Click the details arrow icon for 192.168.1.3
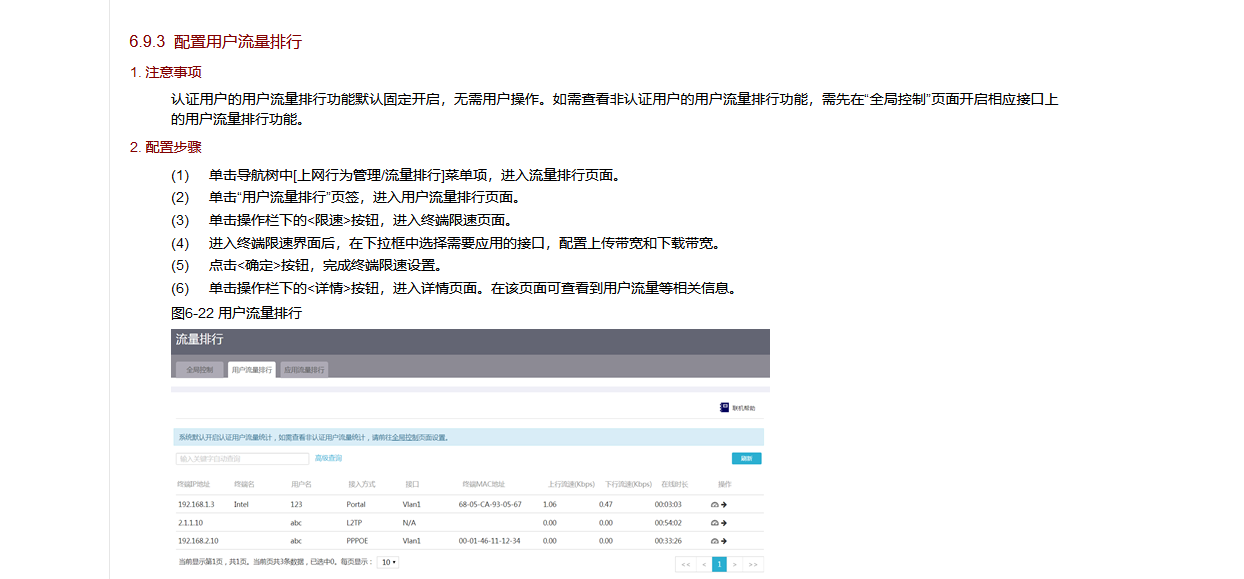 723,505
